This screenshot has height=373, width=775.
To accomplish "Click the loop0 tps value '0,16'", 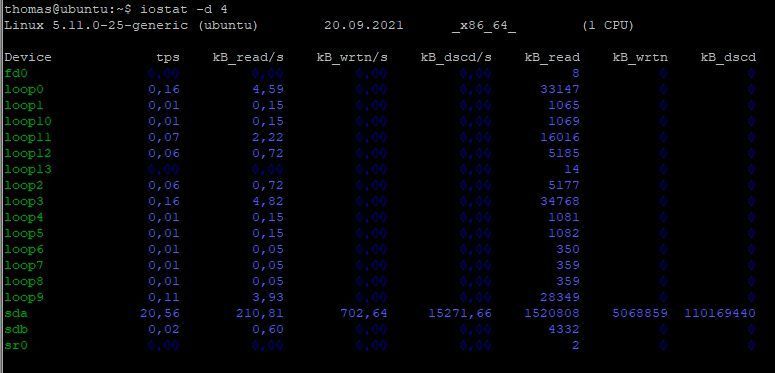I will (164, 89).
